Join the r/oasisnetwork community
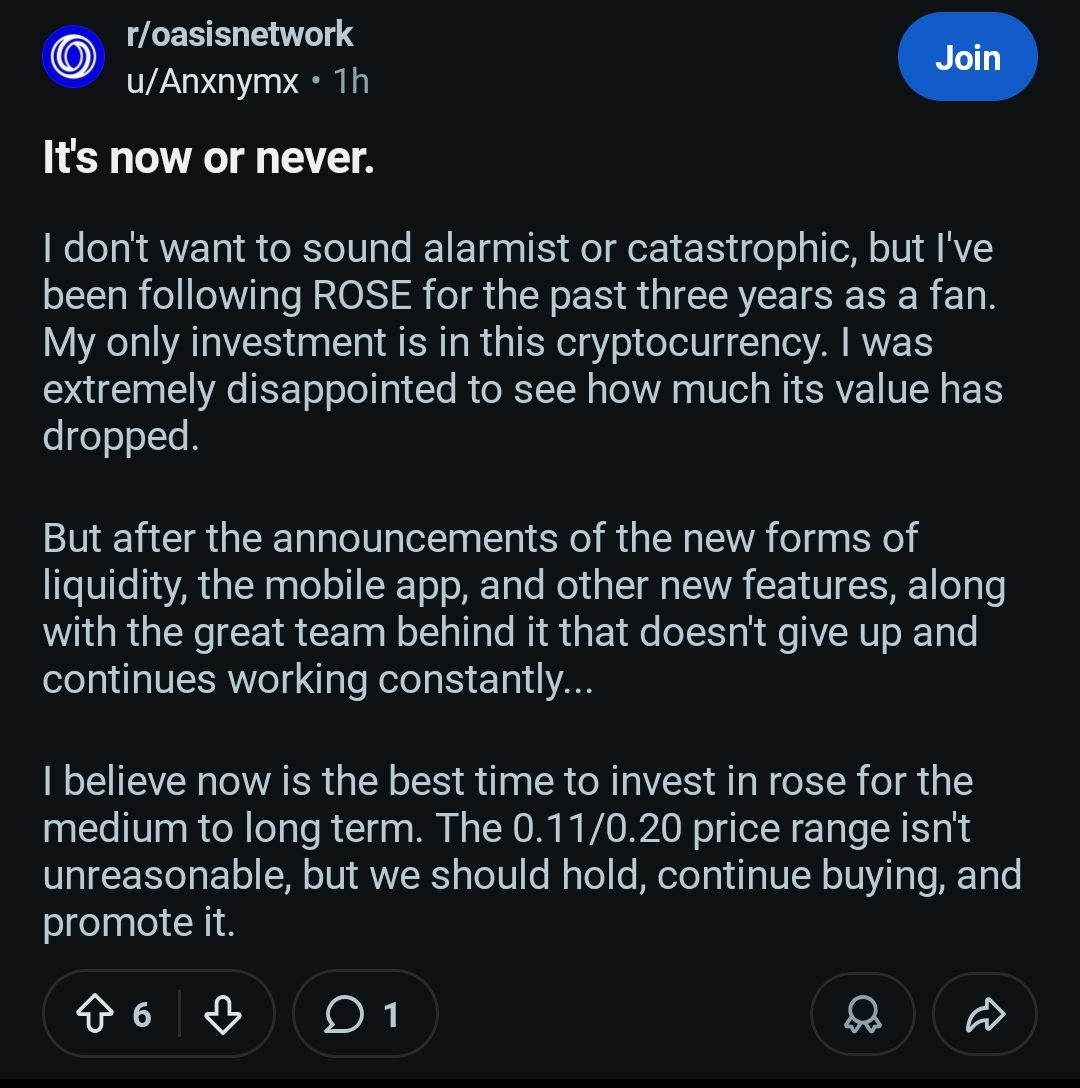 coord(967,58)
